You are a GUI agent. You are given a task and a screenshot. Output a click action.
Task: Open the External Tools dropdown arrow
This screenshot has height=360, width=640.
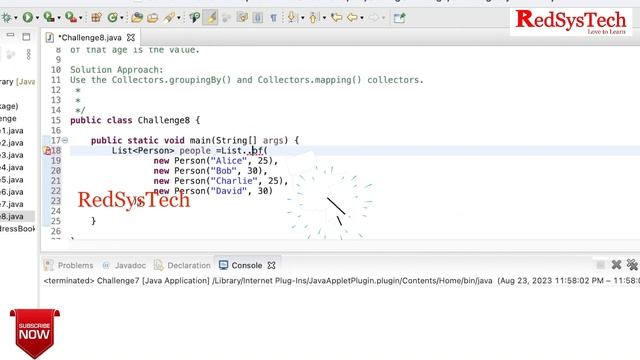[x=80, y=18]
